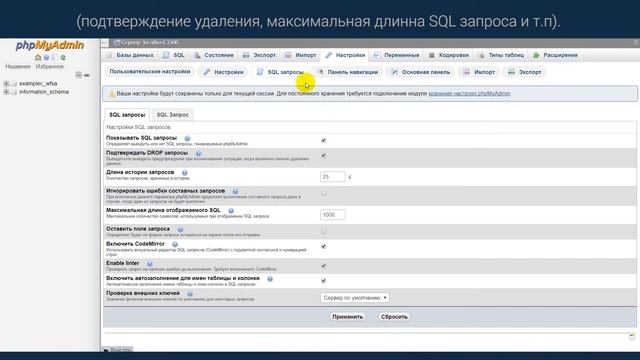Click Панель навигации sub-tab

click(347, 72)
